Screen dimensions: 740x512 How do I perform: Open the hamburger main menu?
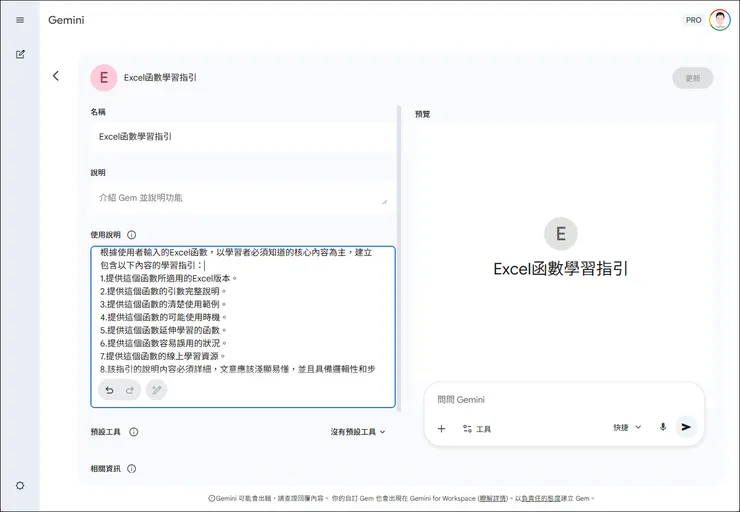point(20,20)
